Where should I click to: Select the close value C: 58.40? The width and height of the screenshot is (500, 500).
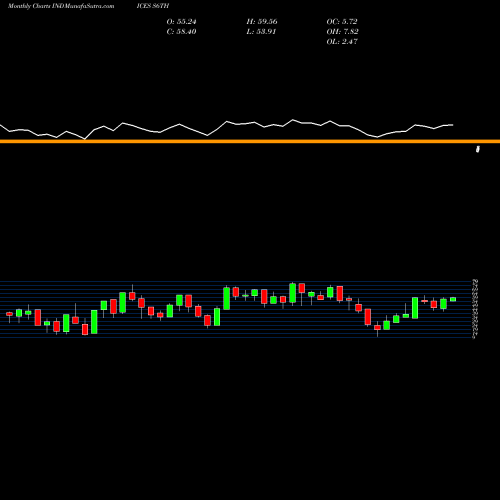(181, 32)
